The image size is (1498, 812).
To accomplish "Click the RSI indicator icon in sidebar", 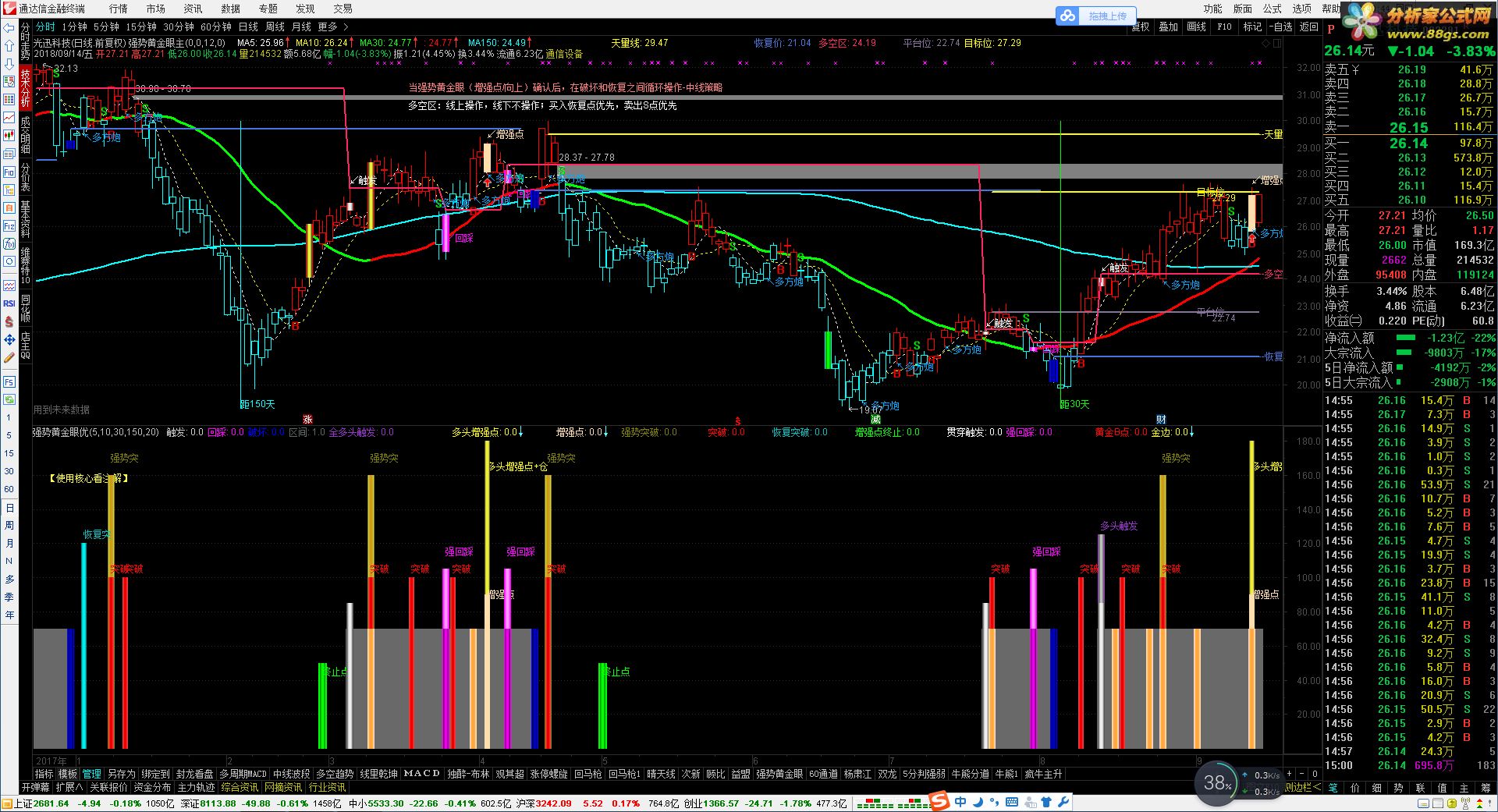I will (x=9, y=303).
